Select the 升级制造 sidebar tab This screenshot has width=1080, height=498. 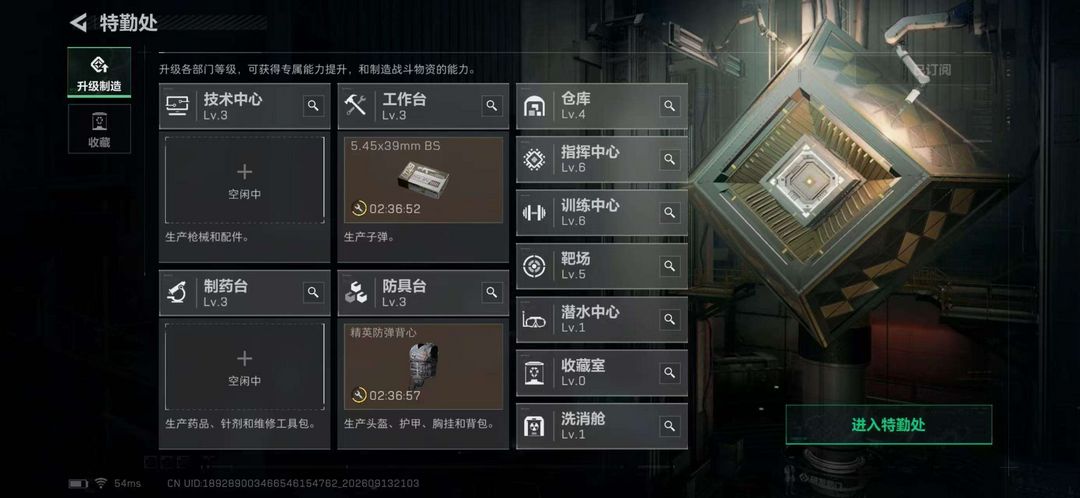pos(99,72)
